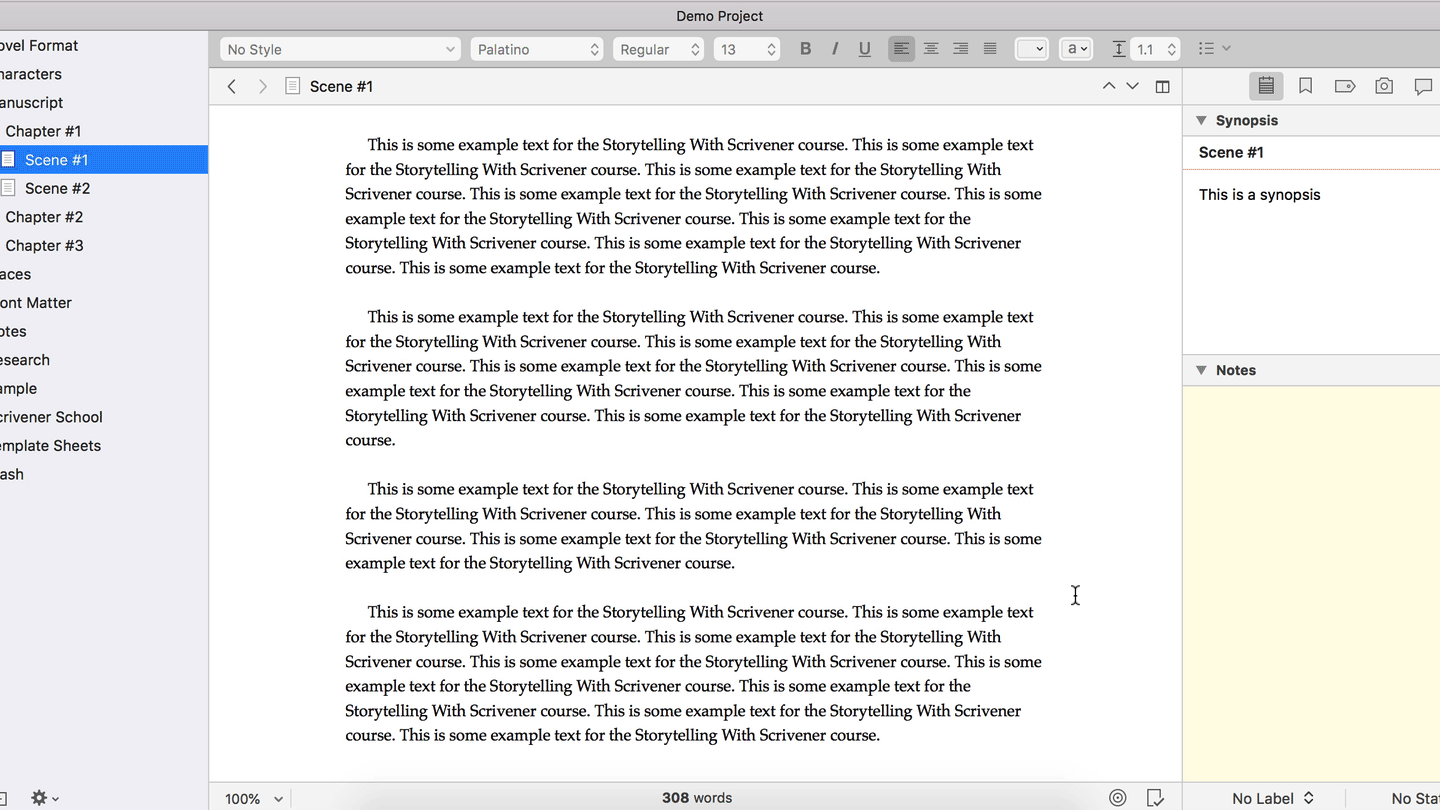Viewport: 1440px width, 810px height.
Task: Open the Palatino font dropdown
Action: 537,49
